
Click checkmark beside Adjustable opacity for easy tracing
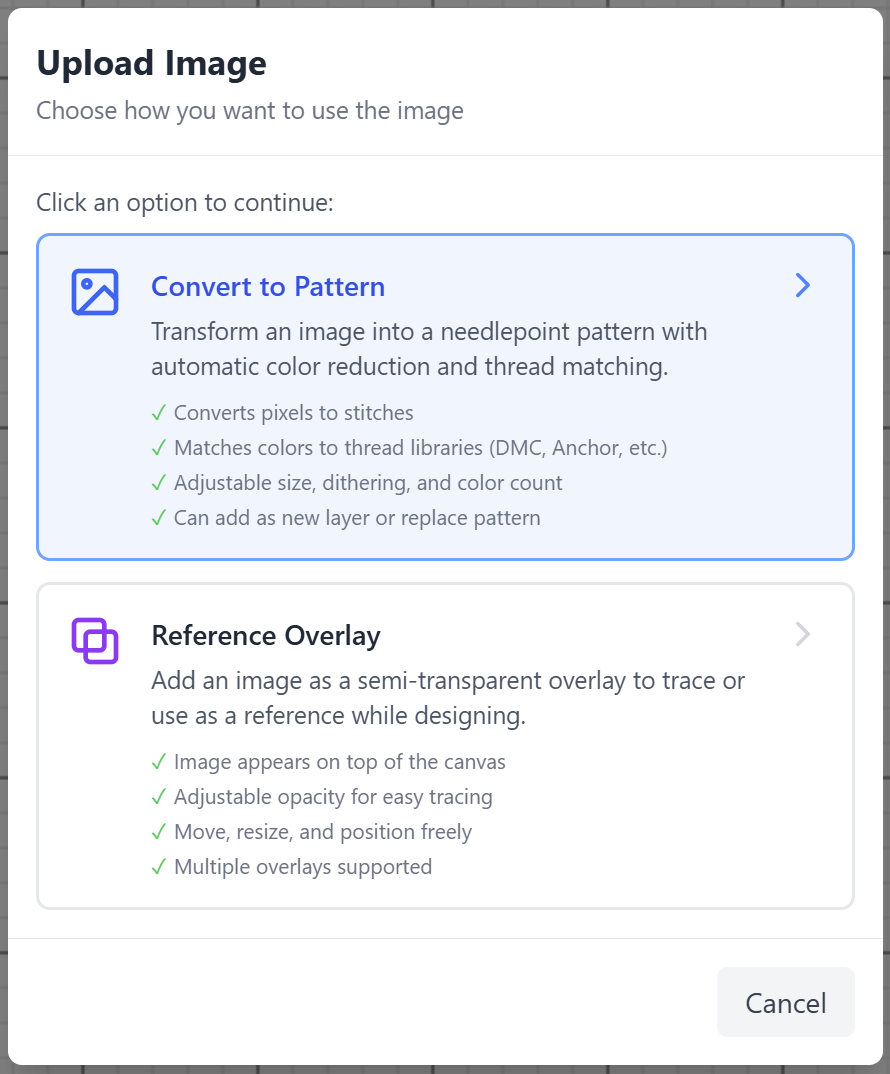click(x=158, y=797)
